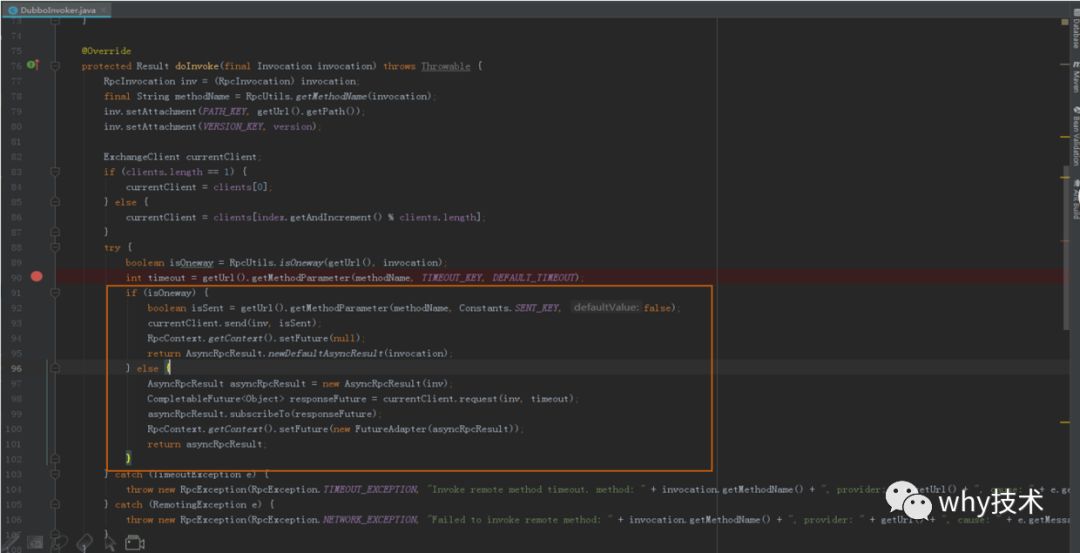Click the video camera icon at bottom
Screen dimensions: 1080x553
(134, 542)
